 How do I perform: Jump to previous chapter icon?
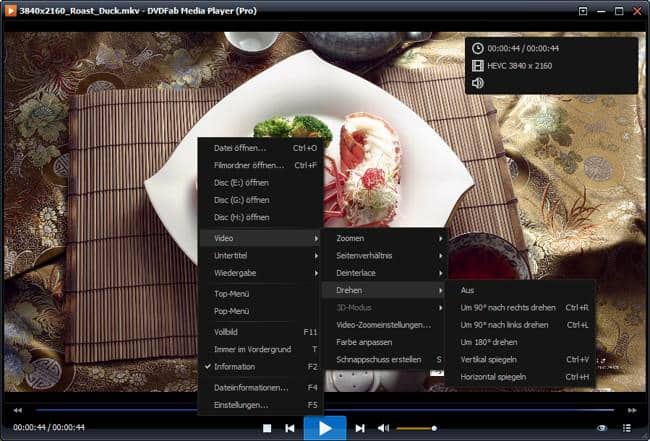point(290,428)
